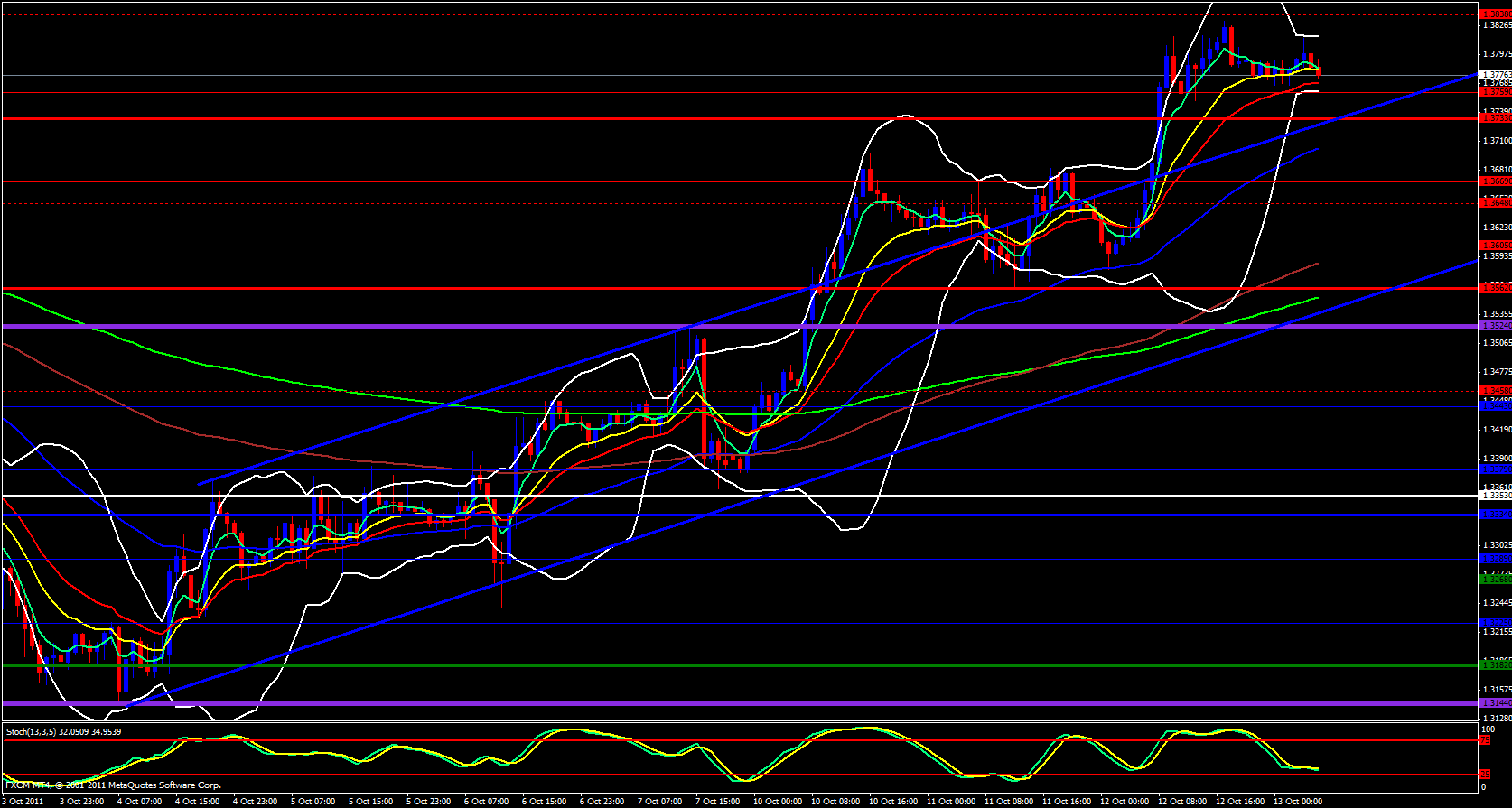Viewport: 1512px width, 808px height.
Task: Click the 100 label on stochastic scale
Action: (x=1488, y=729)
